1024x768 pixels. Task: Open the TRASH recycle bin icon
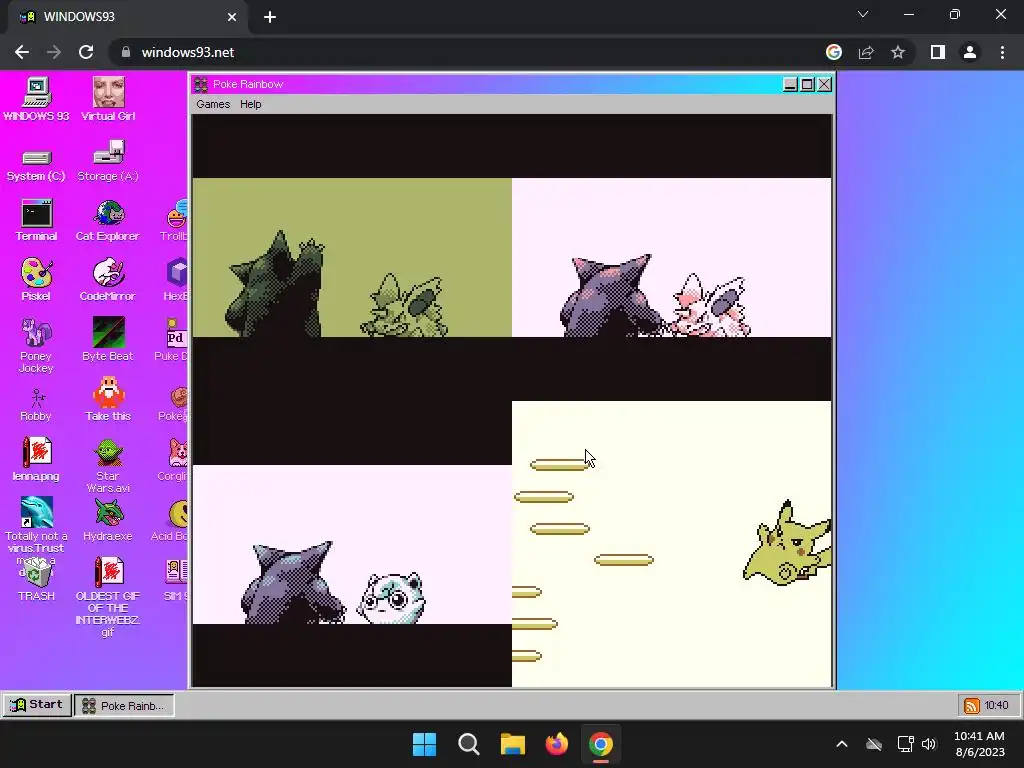coord(37,579)
